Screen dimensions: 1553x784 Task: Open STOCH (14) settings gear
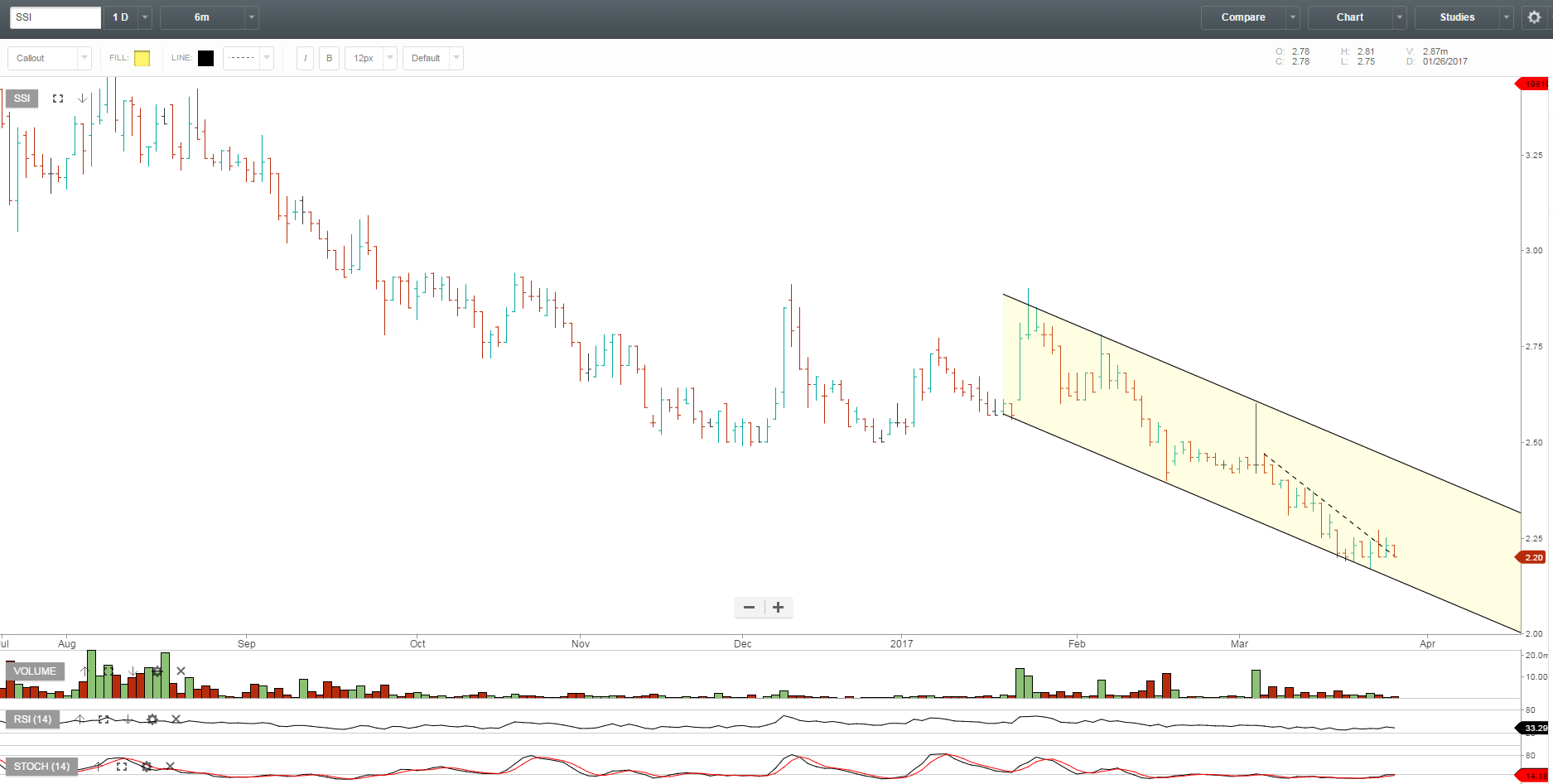tap(147, 767)
